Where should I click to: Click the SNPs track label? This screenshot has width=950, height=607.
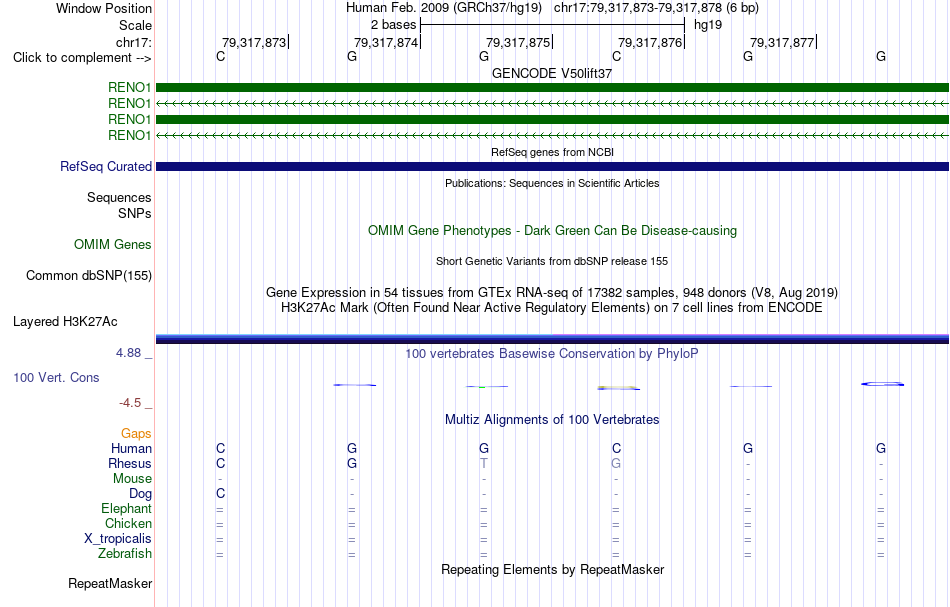click(135, 213)
